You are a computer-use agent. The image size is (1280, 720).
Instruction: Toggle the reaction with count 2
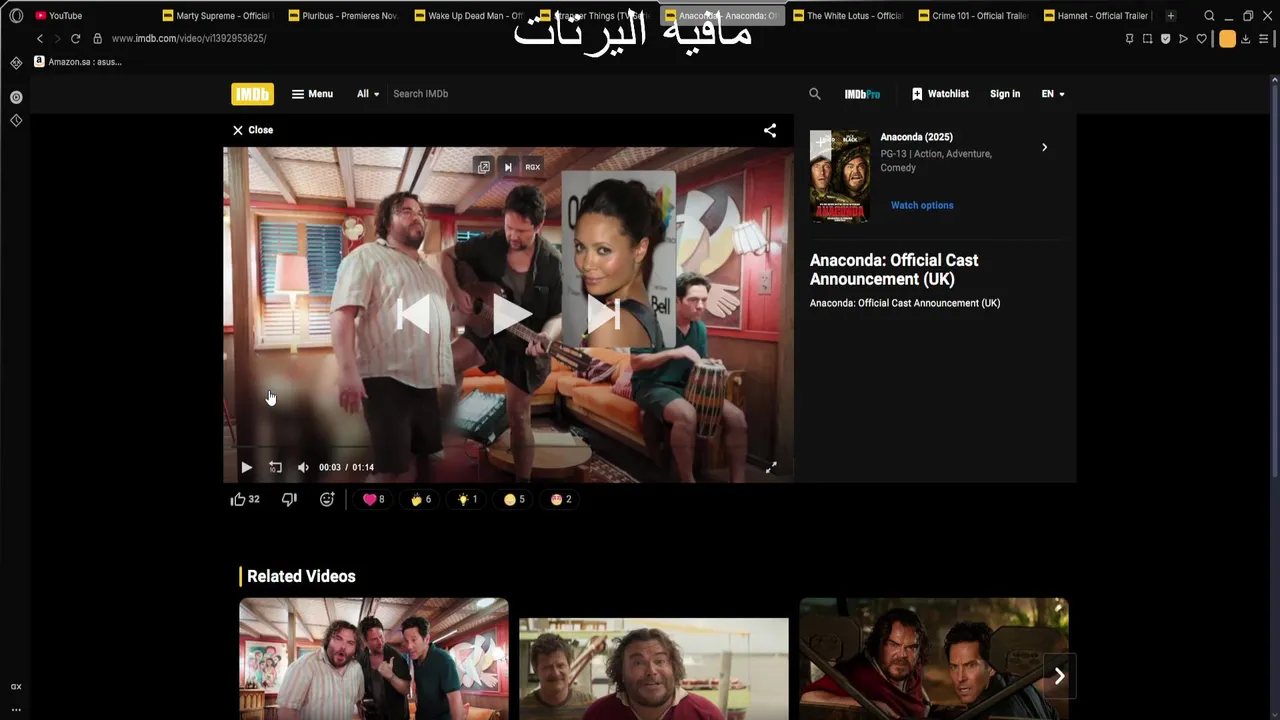[561, 499]
